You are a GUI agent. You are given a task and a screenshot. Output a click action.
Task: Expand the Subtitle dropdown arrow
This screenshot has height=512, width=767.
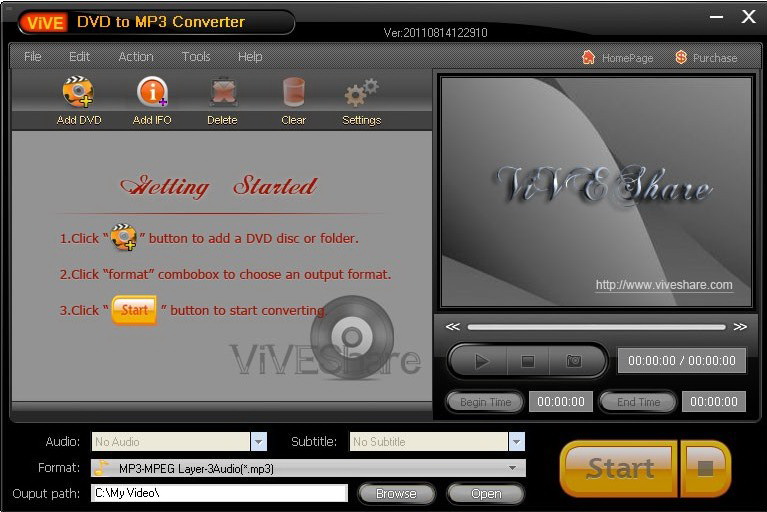[517, 442]
